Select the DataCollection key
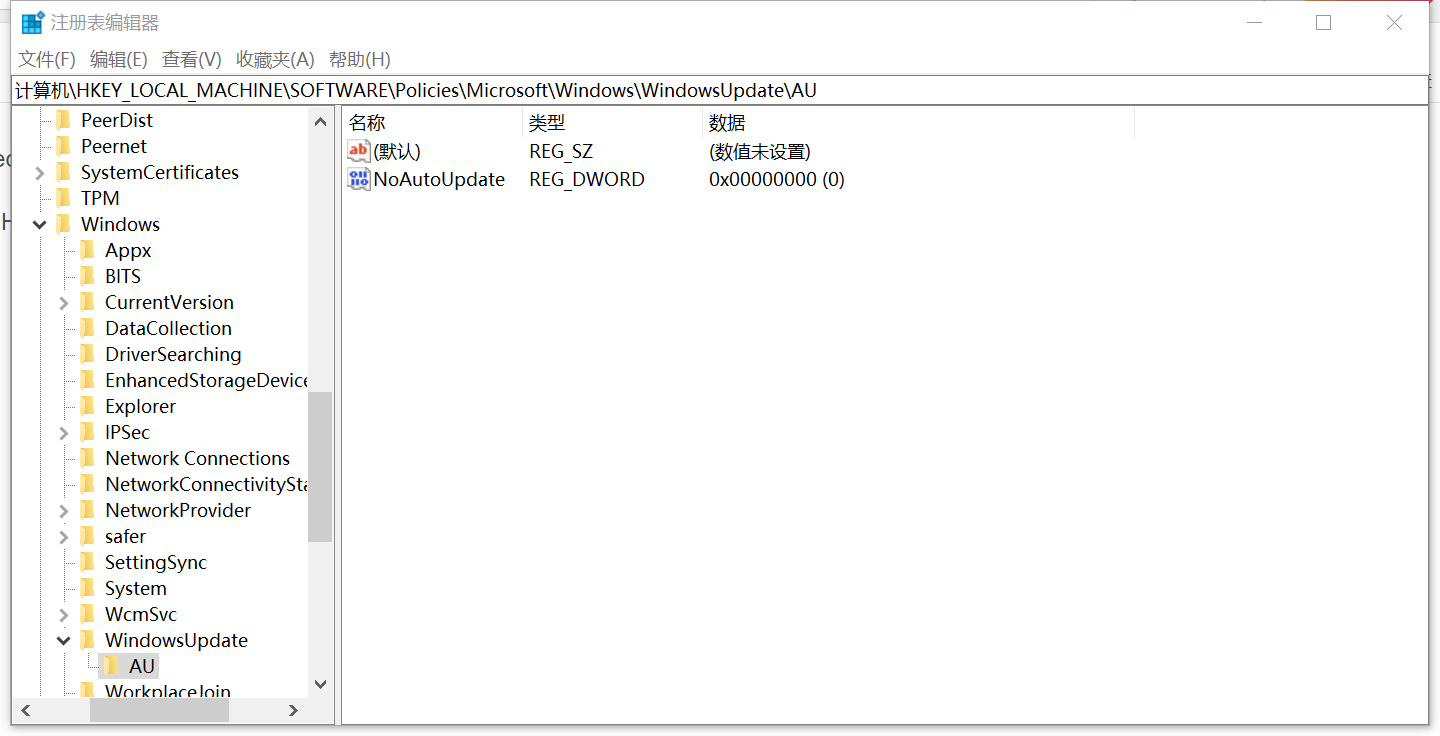This screenshot has width=1440, height=736. tap(170, 328)
